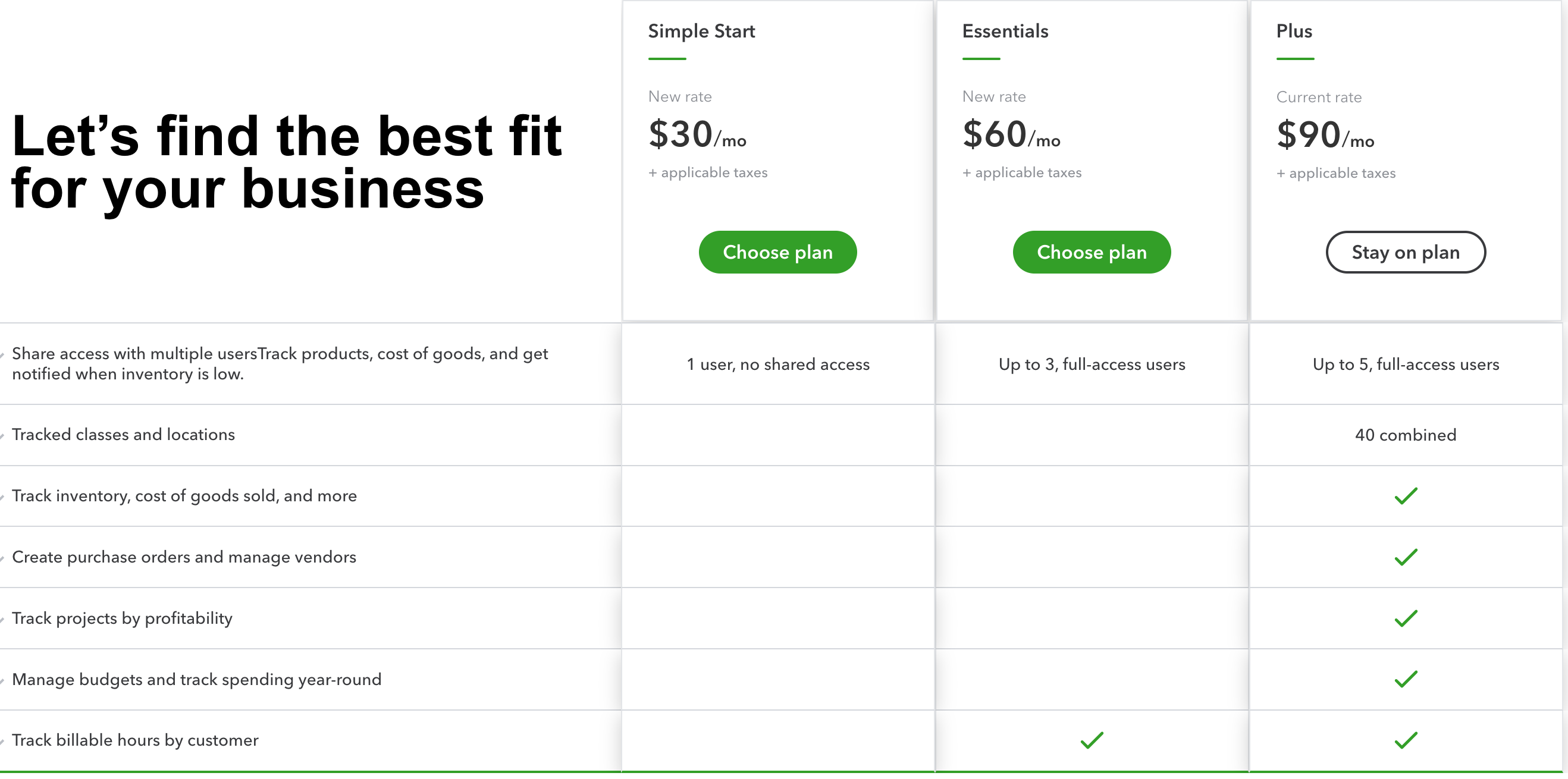Viewport: 1568px width, 779px height.
Task: Click the Plus checkmark for project profitability
Action: [1406, 619]
